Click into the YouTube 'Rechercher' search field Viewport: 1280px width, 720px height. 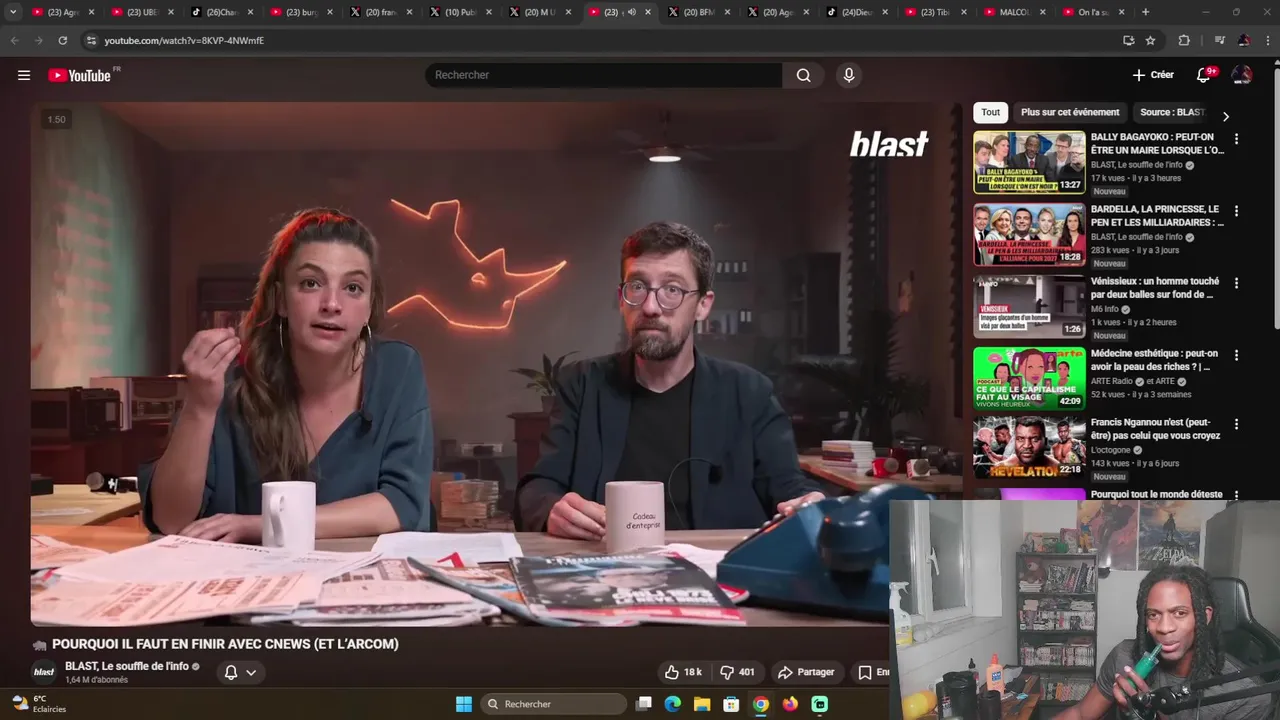pos(604,75)
